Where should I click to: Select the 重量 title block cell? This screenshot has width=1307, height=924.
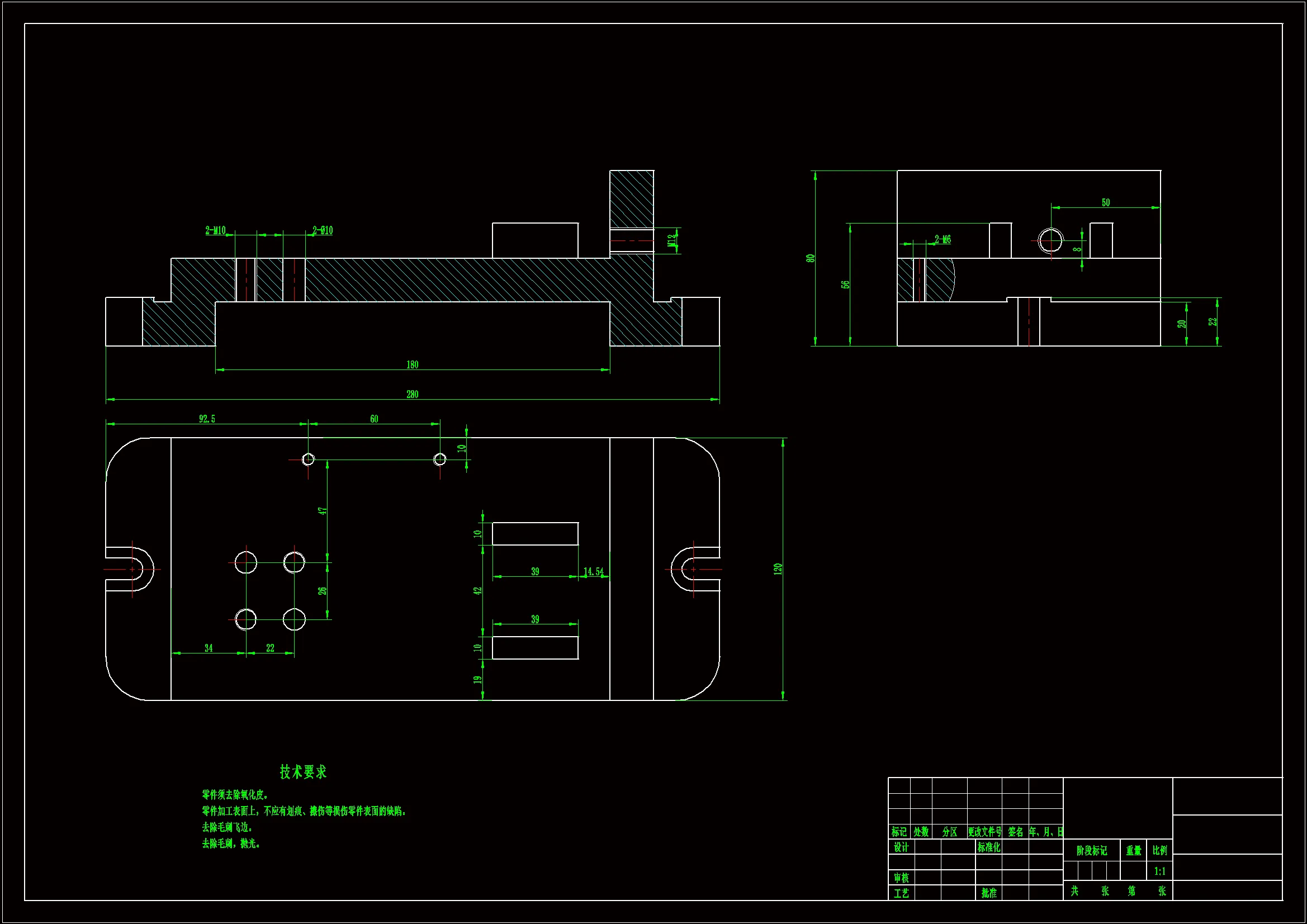[x=1133, y=851]
